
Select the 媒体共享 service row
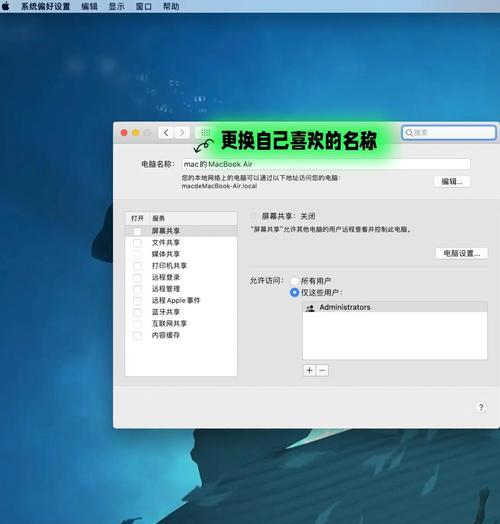pyautogui.click(x=181, y=254)
